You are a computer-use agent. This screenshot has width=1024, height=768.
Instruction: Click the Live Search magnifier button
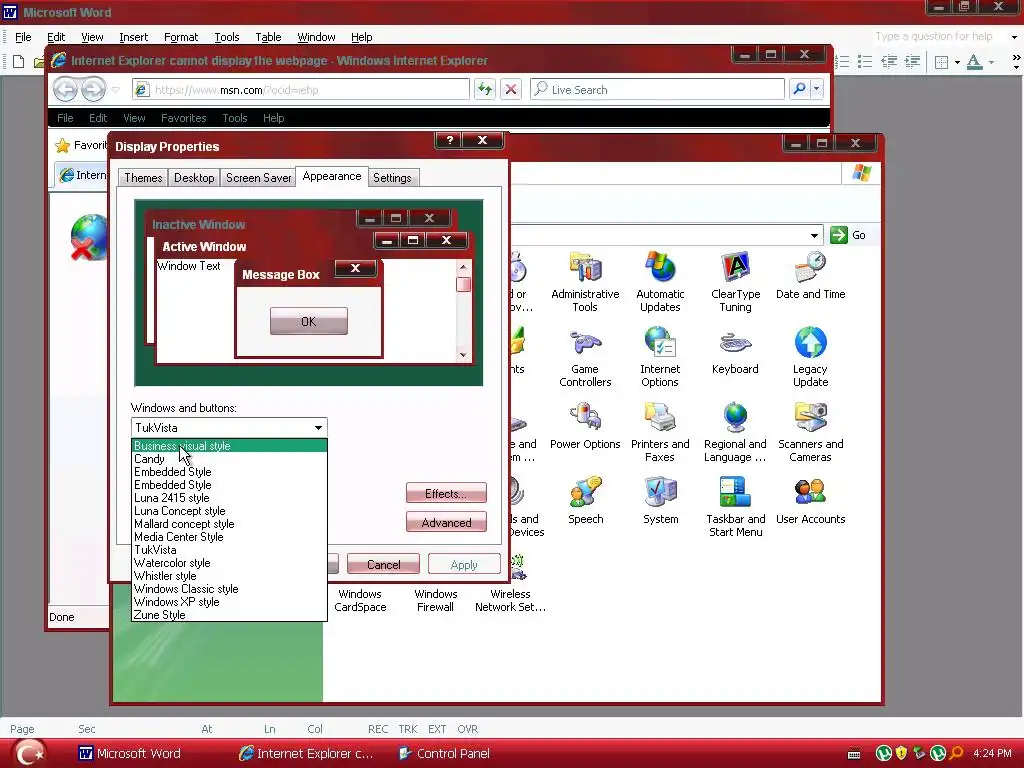coord(799,89)
